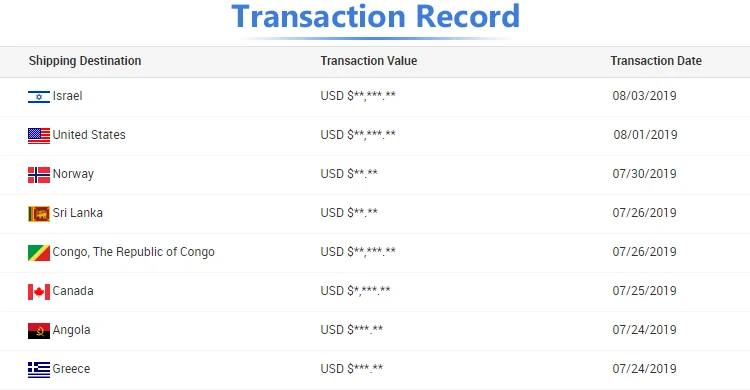
Task: Click the Greece flag icon
Action: tap(39, 370)
